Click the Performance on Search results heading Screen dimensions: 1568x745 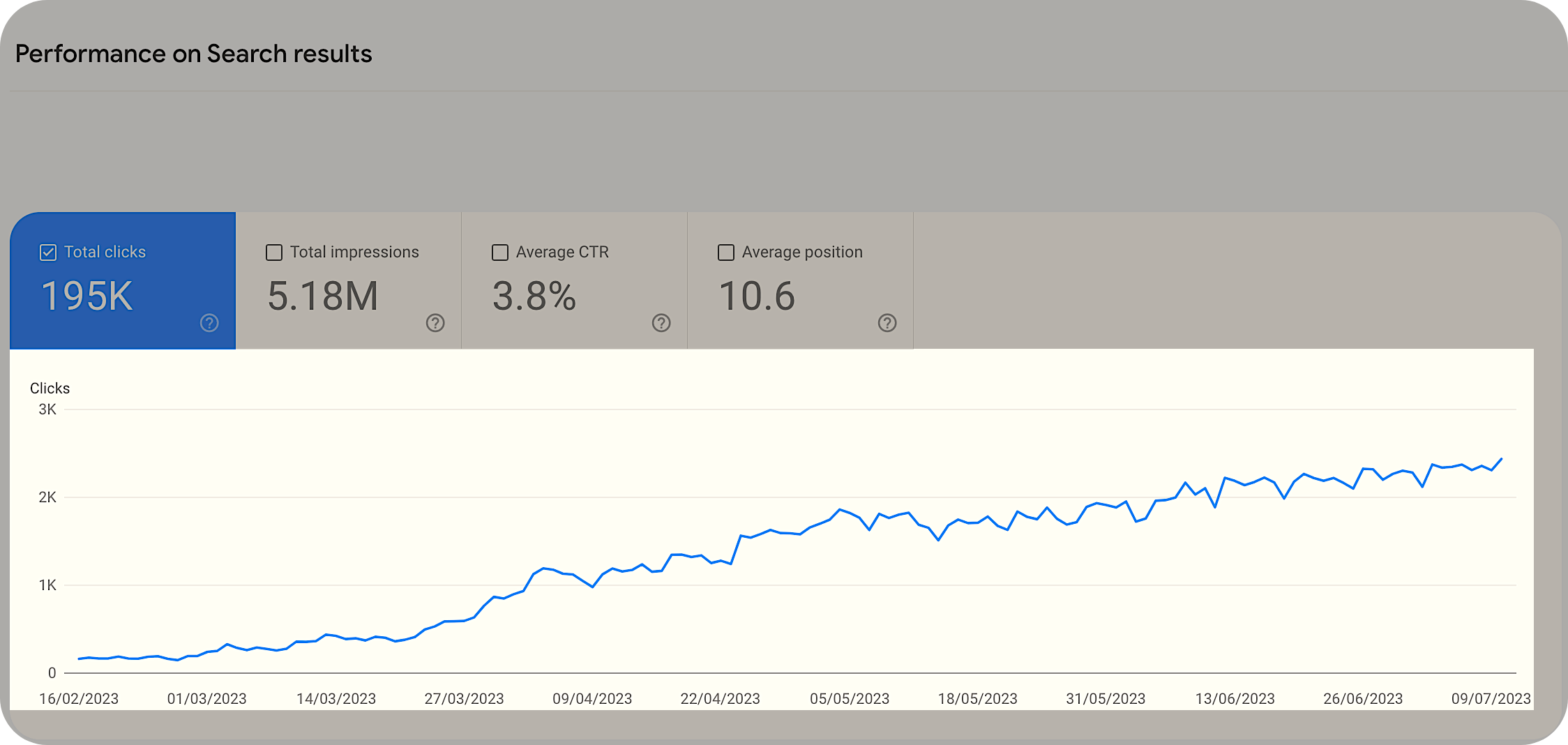tap(194, 54)
